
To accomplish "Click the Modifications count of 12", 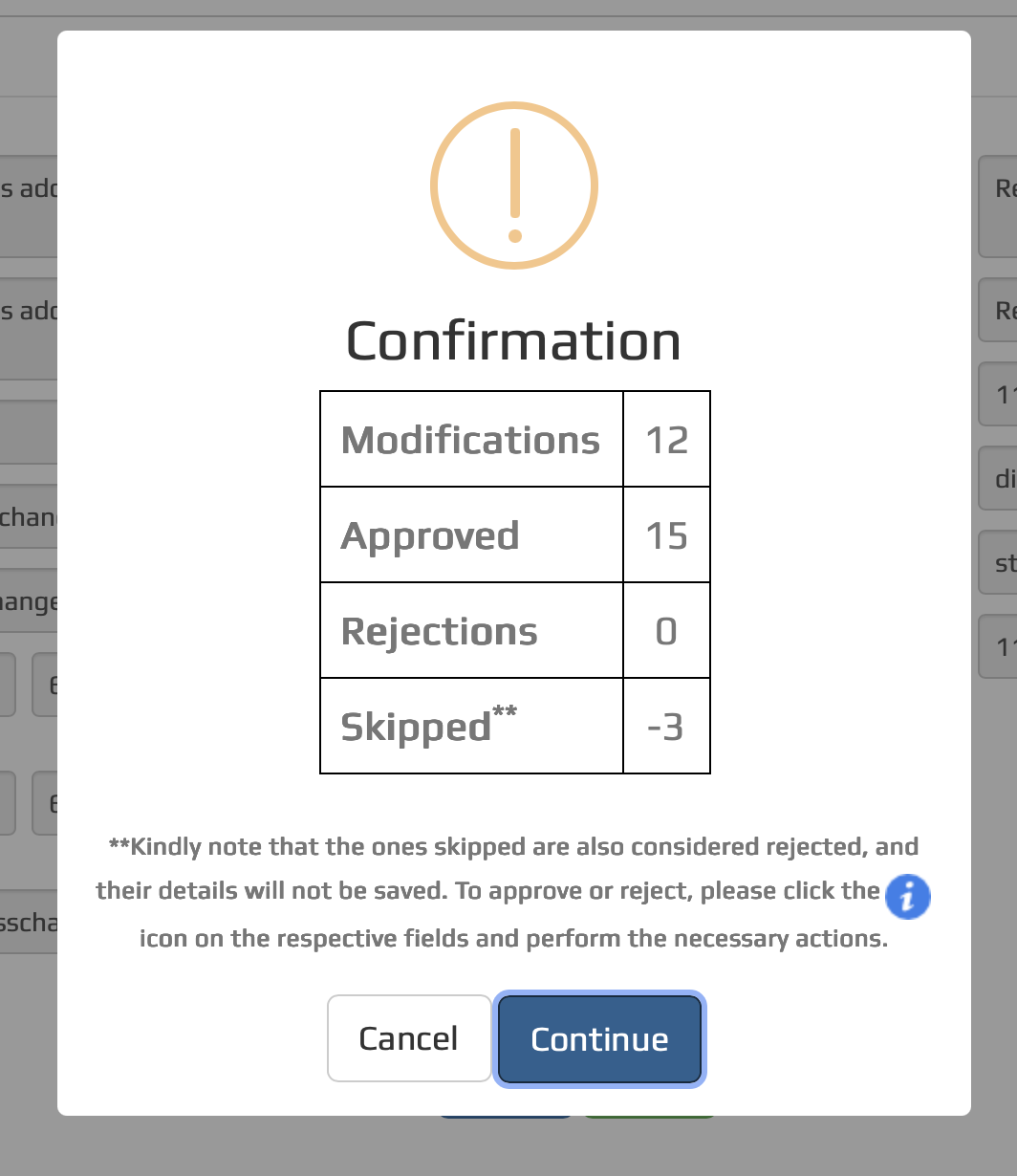I will tap(666, 440).
